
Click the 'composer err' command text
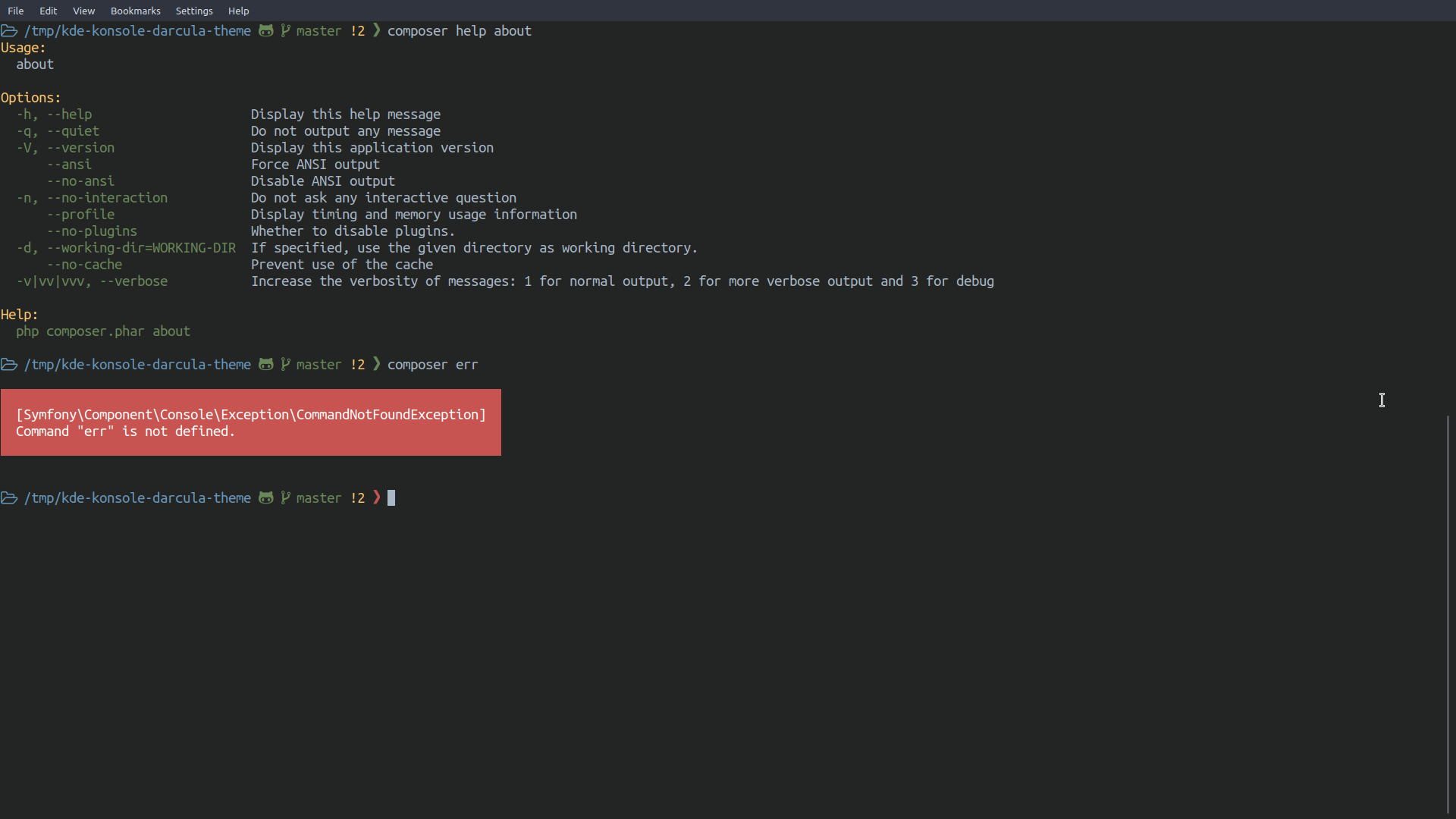pos(433,365)
